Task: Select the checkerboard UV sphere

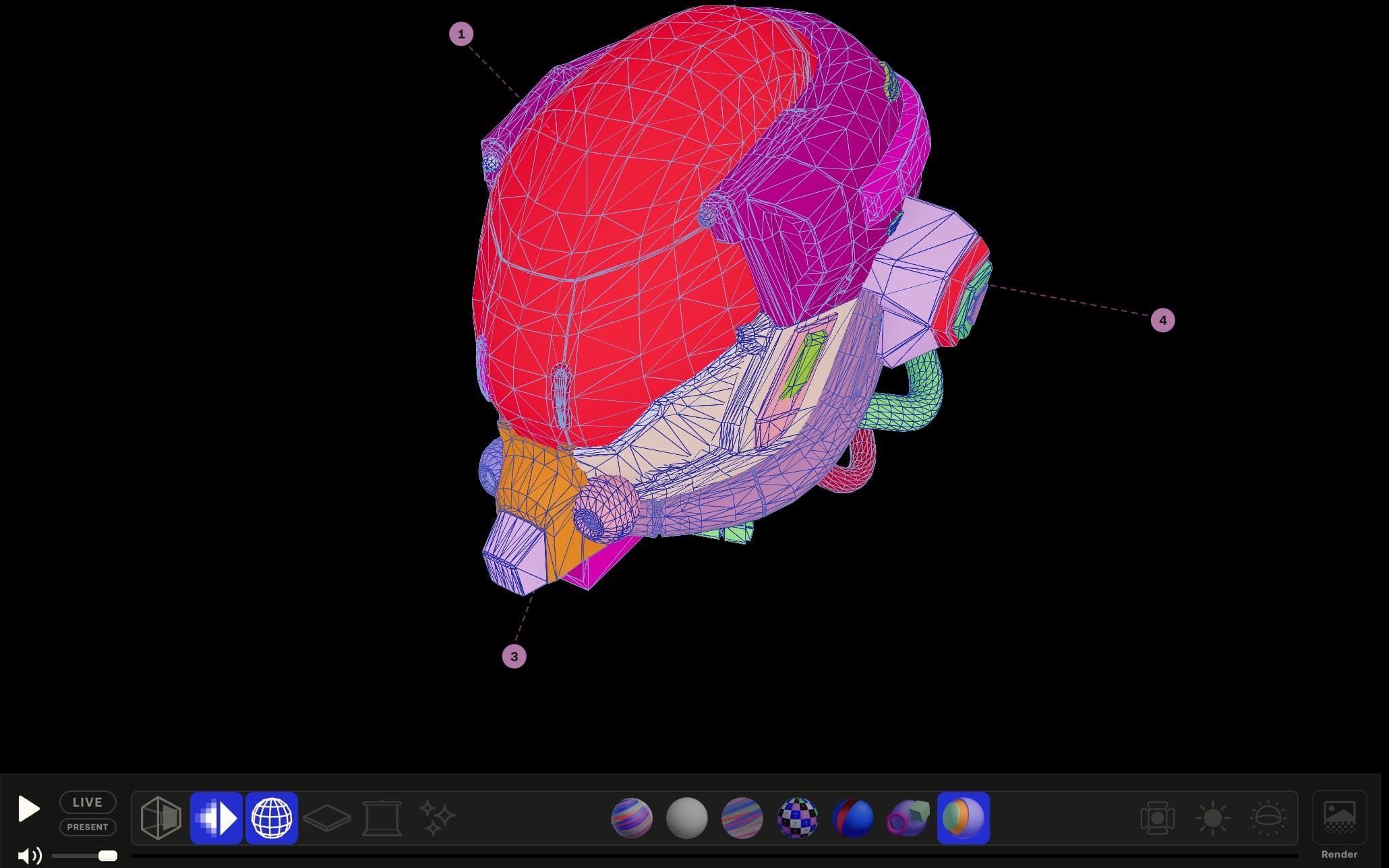Action: tap(798, 818)
